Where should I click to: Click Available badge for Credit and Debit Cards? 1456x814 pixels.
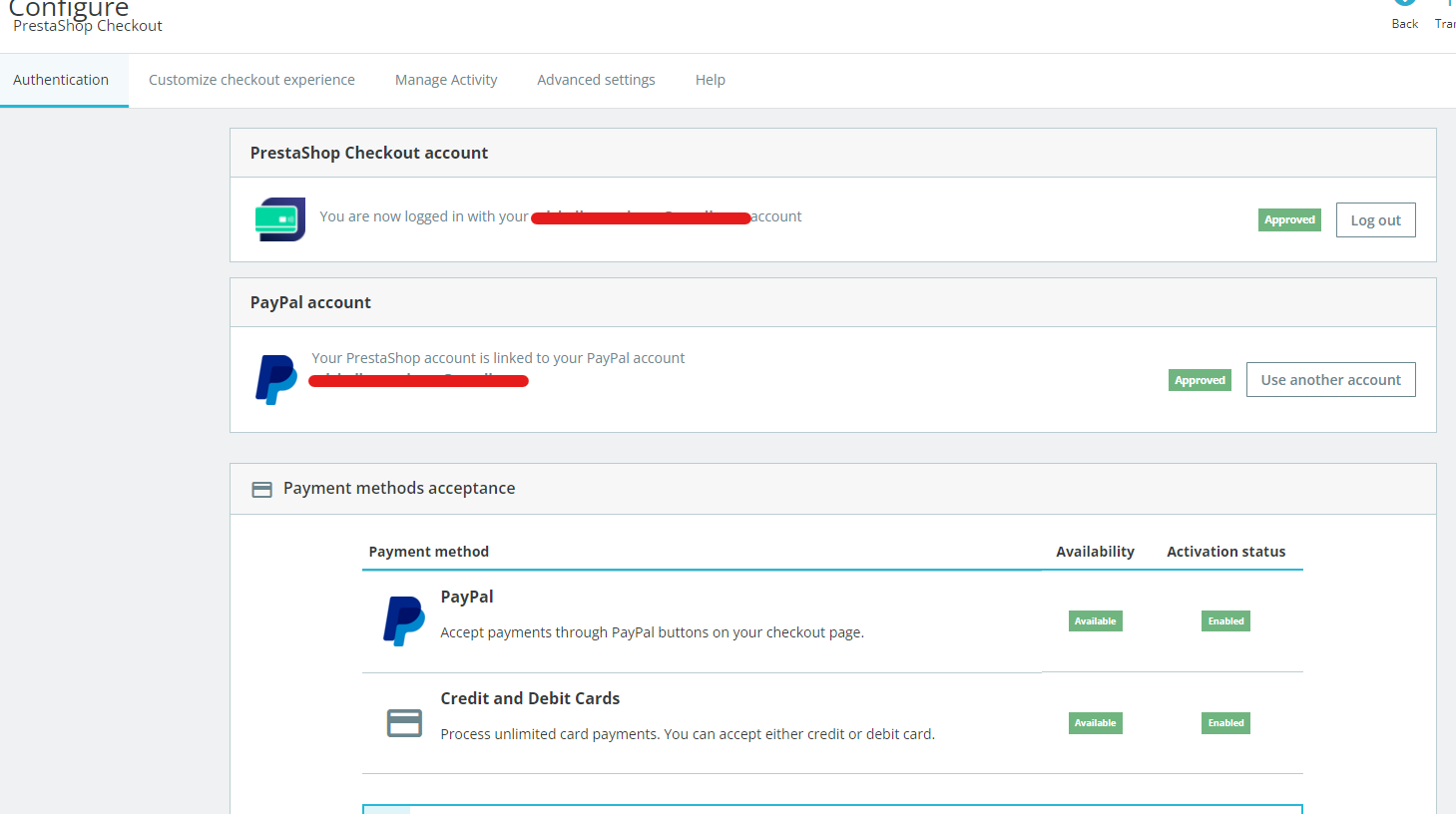(x=1095, y=723)
